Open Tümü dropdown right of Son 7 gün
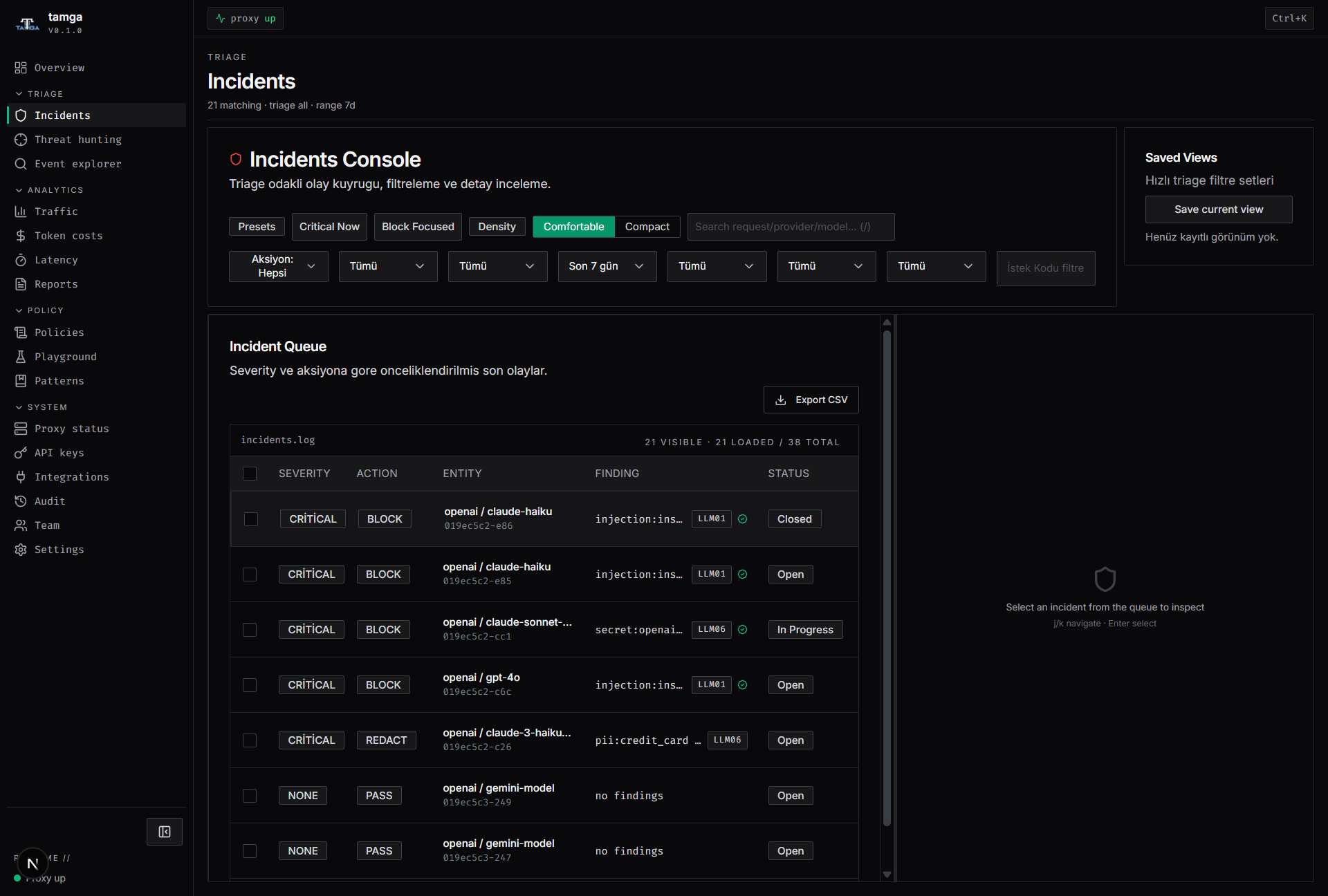The width and height of the screenshot is (1328, 896). click(x=717, y=266)
